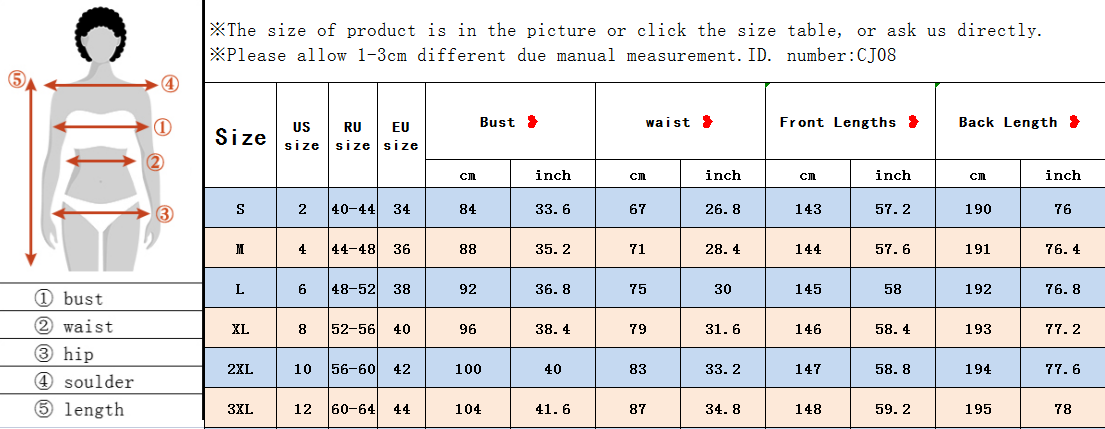The width and height of the screenshot is (1105, 429).
Task: Click the red arrow icon beside waist
Action: (x=708, y=122)
